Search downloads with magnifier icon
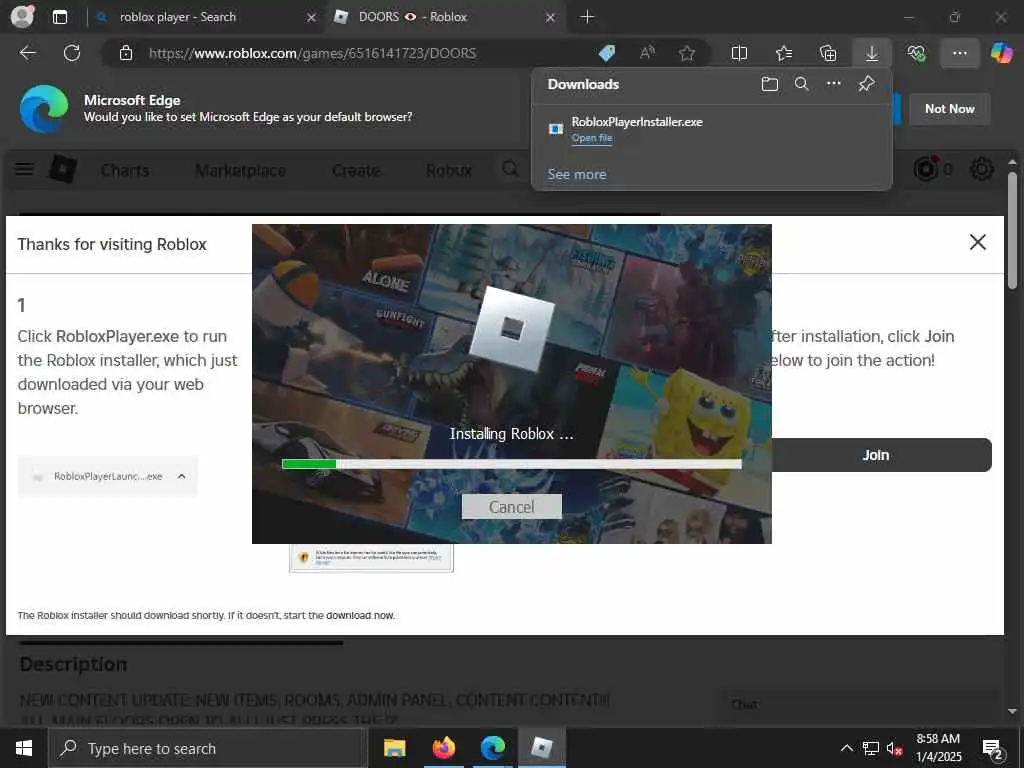The image size is (1024, 768). point(802,84)
